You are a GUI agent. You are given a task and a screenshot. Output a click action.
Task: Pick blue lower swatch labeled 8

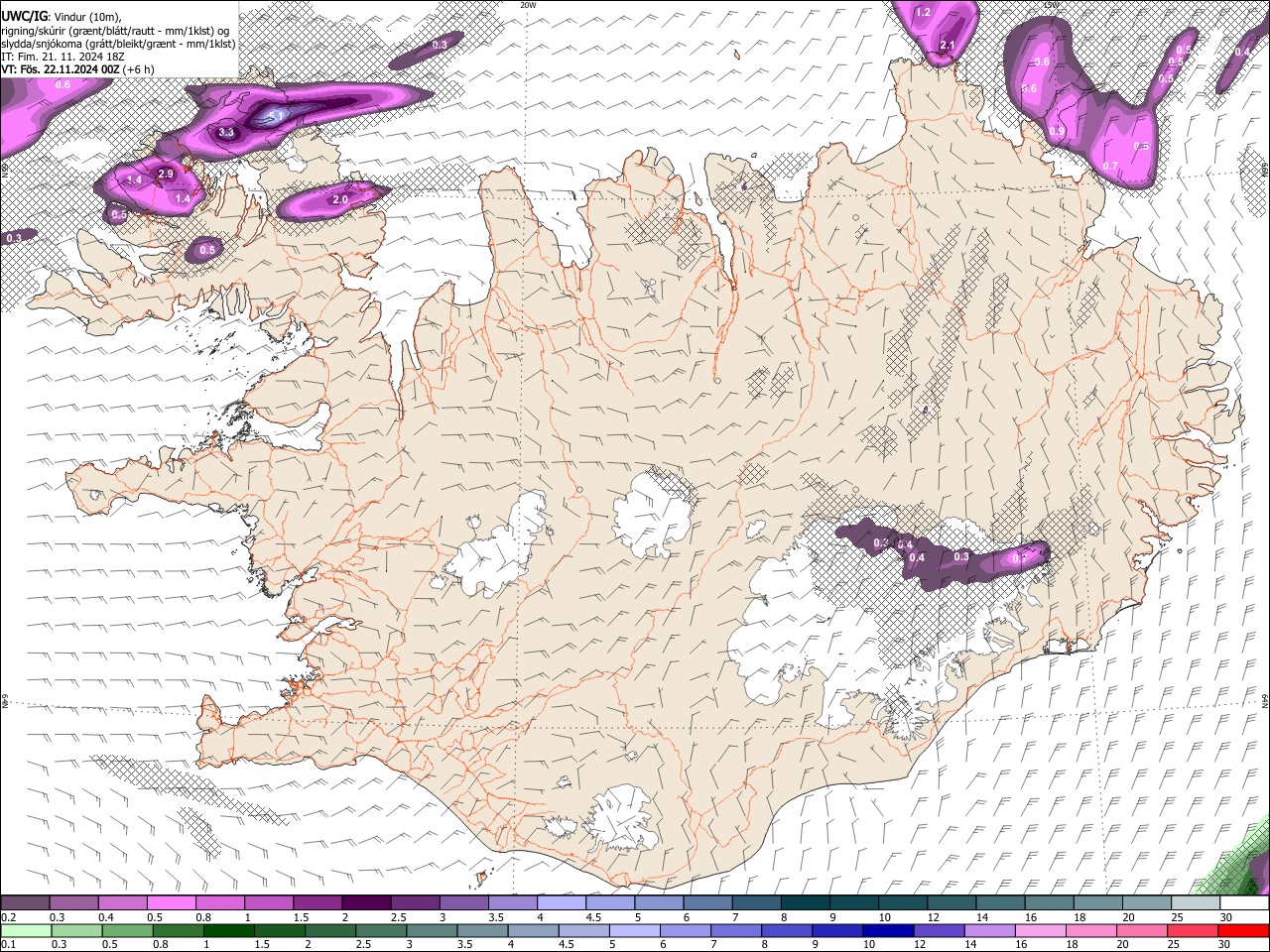point(787,930)
